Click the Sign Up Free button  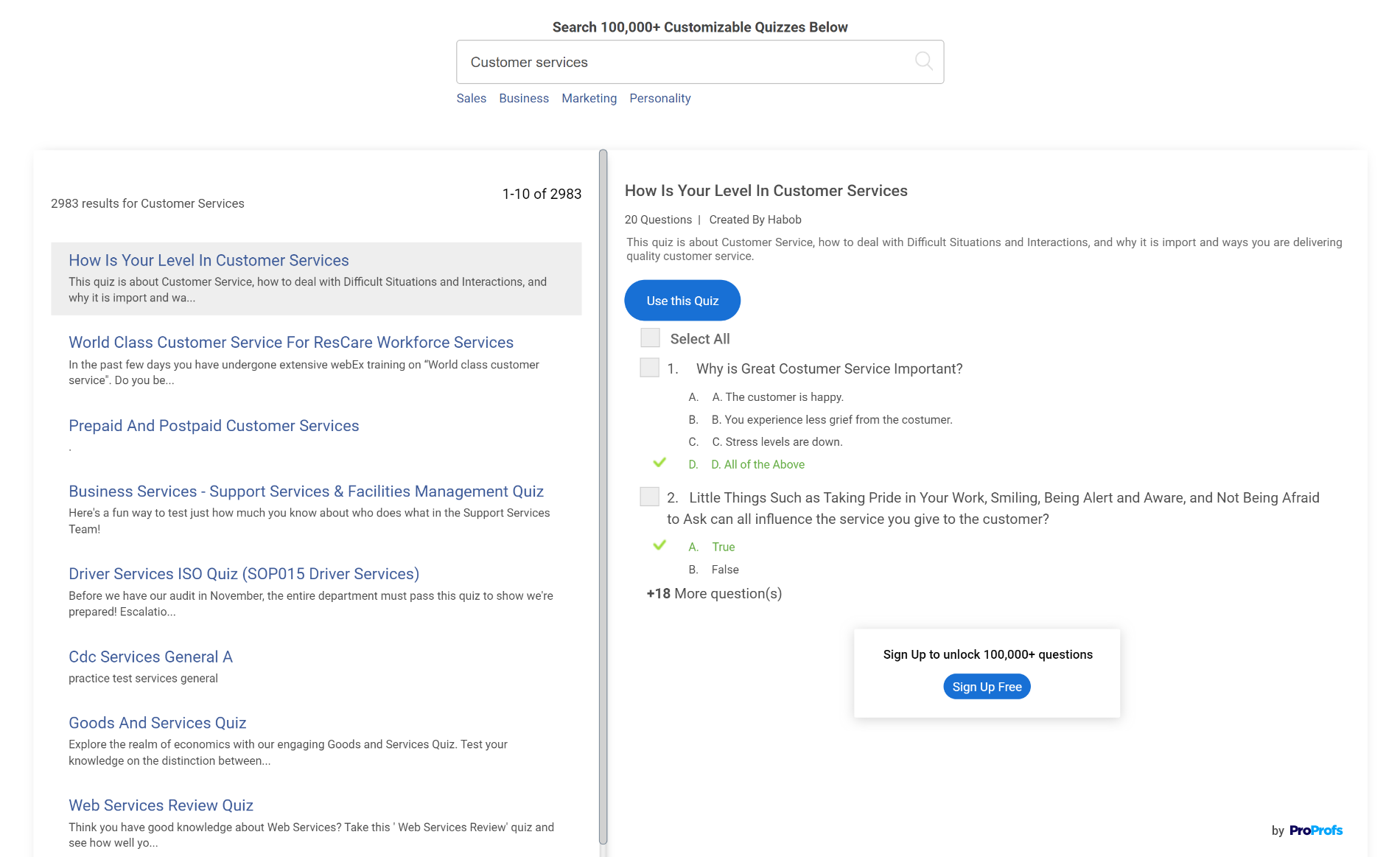click(986, 687)
